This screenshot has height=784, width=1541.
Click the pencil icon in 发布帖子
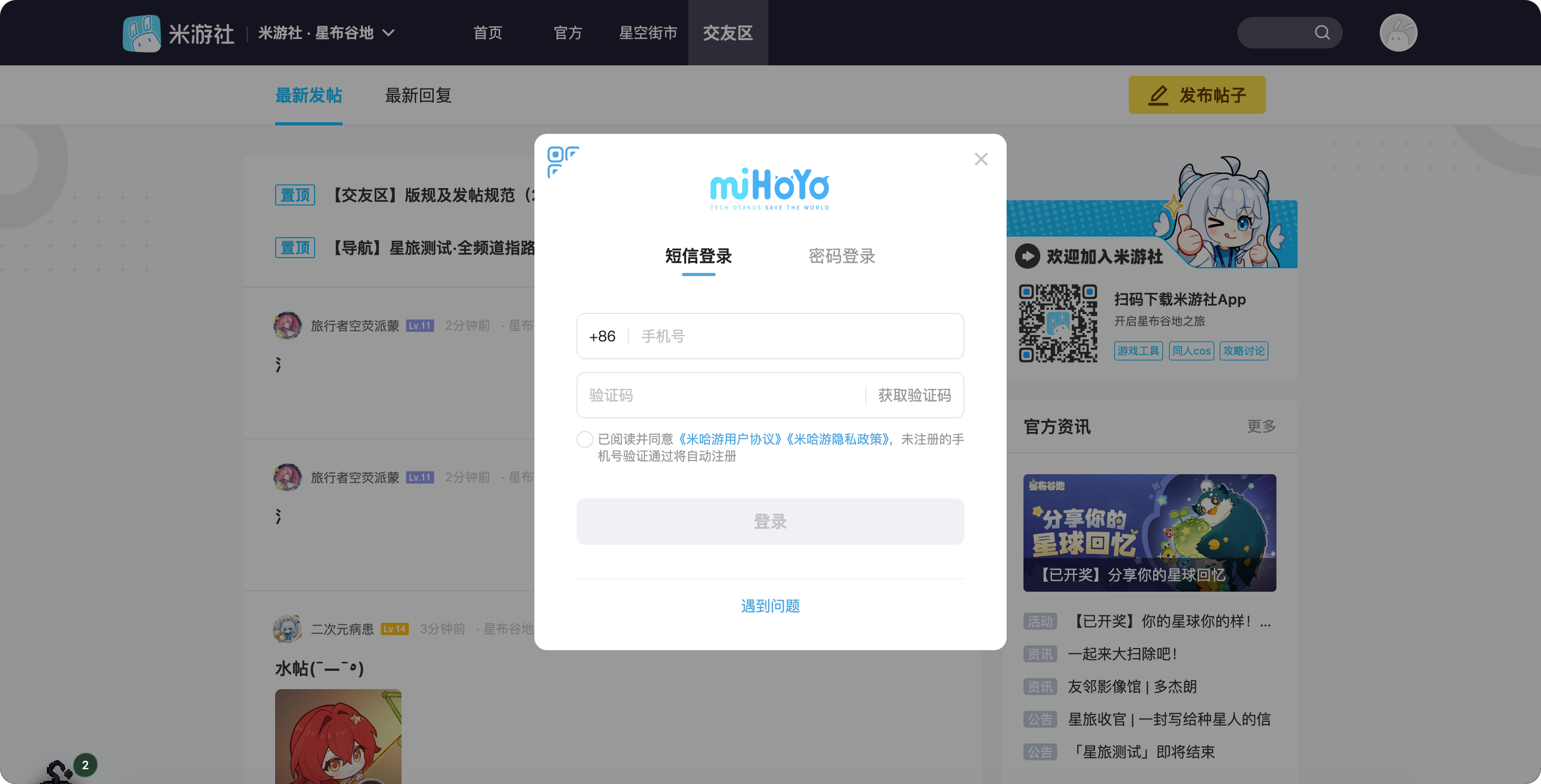pyautogui.click(x=1158, y=95)
